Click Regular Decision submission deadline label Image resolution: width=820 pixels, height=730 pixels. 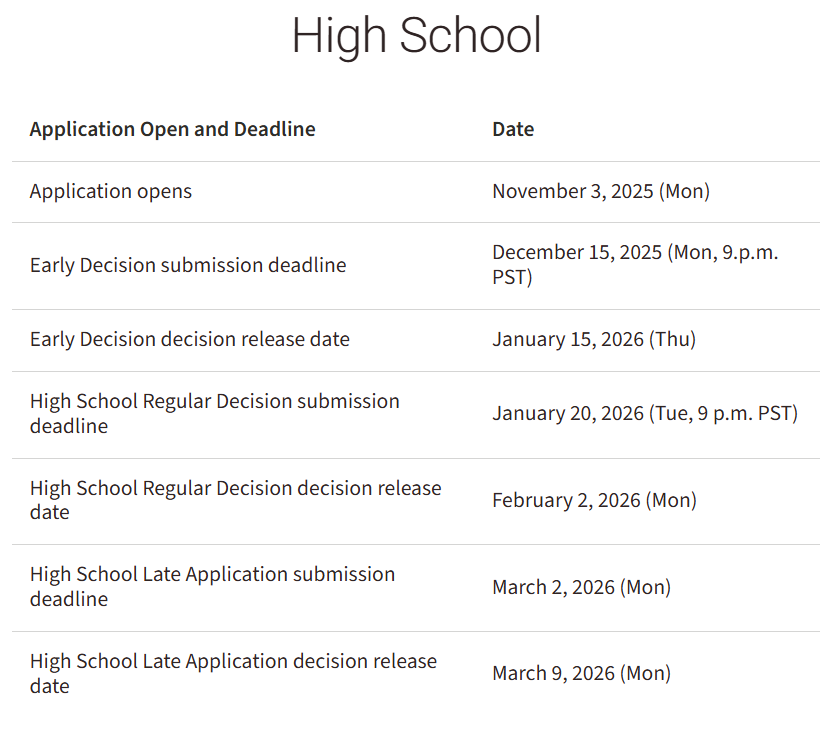[x=214, y=401]
